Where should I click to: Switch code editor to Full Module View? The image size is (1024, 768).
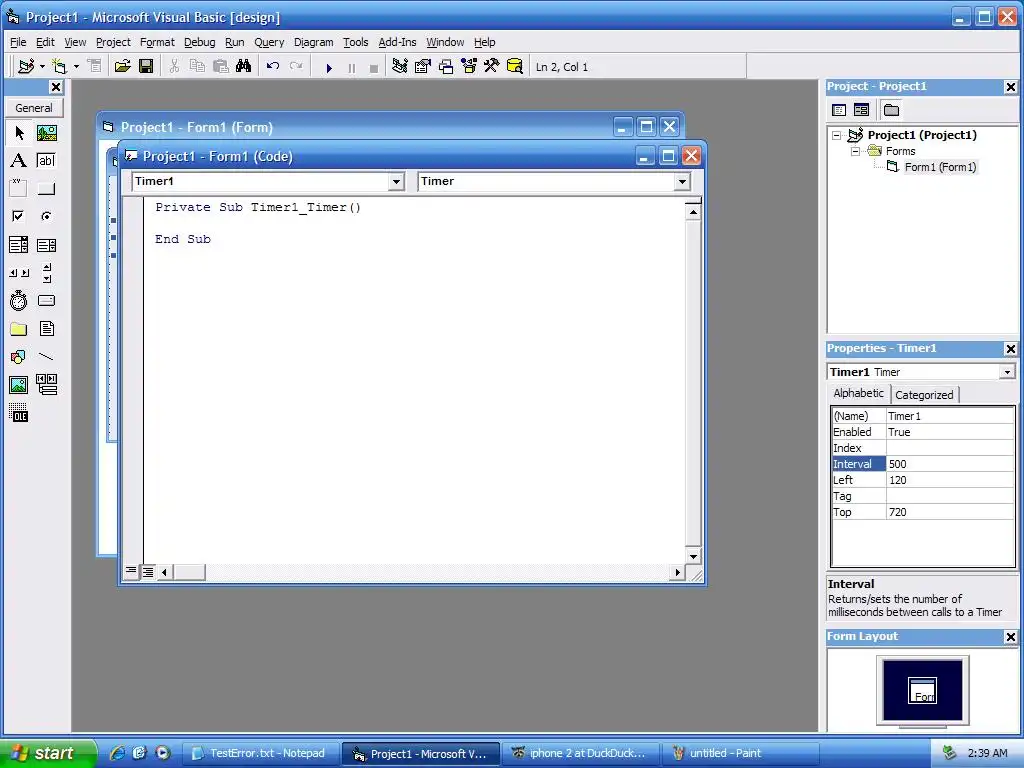tap(148, 572)
